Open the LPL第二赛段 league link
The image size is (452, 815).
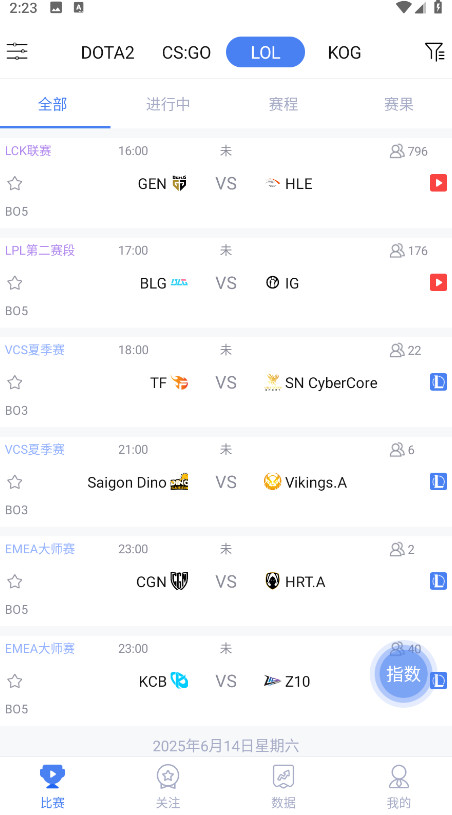40,251
